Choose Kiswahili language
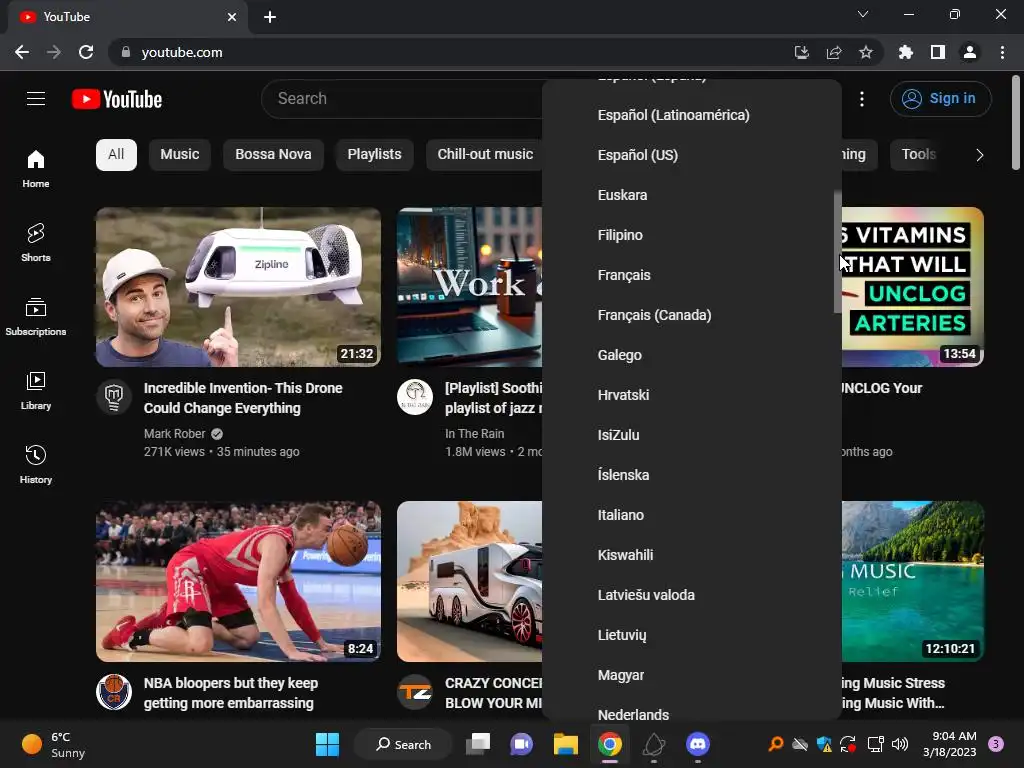Viewport: 1024px width, 768px height. (x=692, y=555)
